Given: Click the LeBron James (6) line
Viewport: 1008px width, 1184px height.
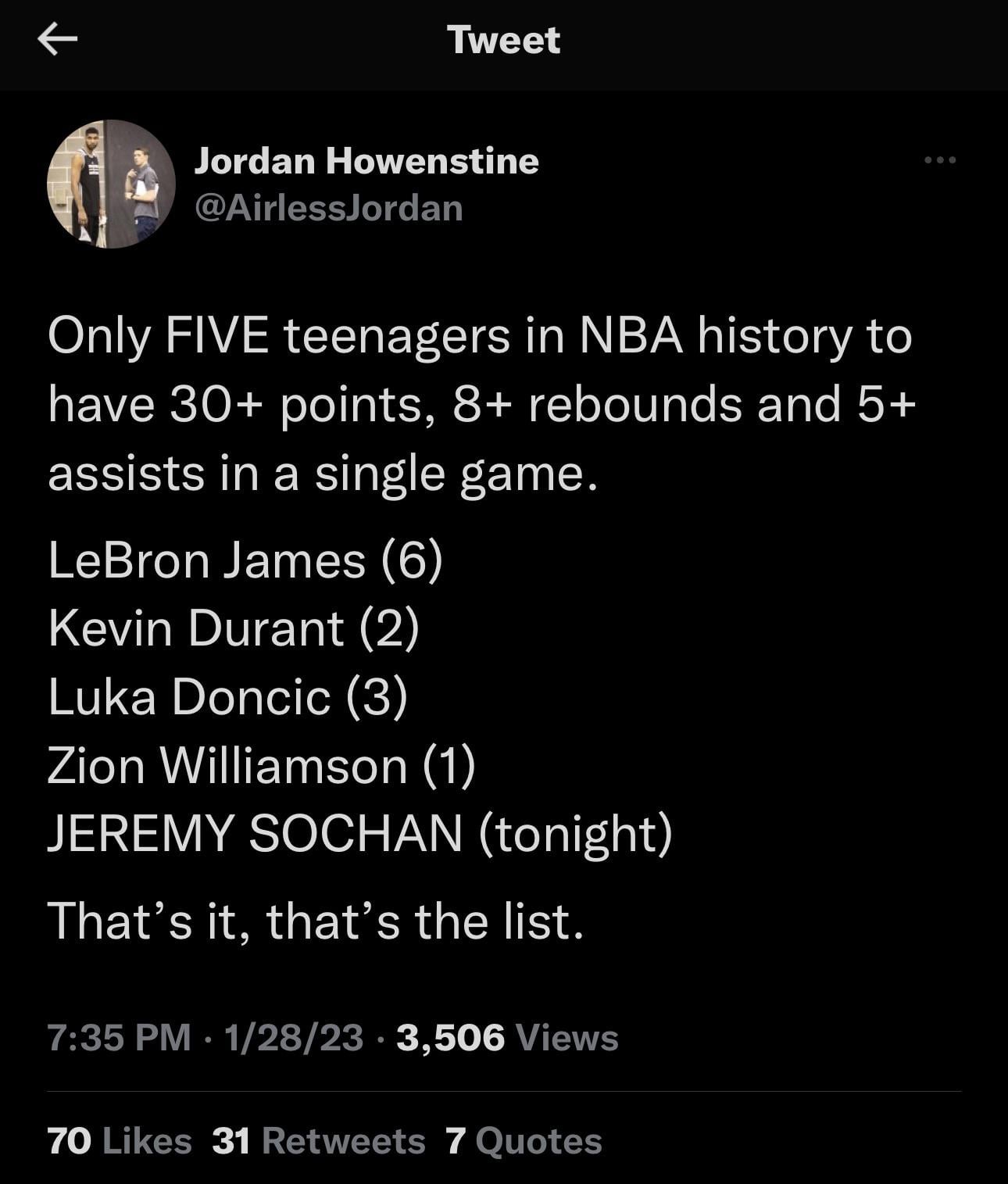Looking at the screenshot, I should [x=245, y=560].
